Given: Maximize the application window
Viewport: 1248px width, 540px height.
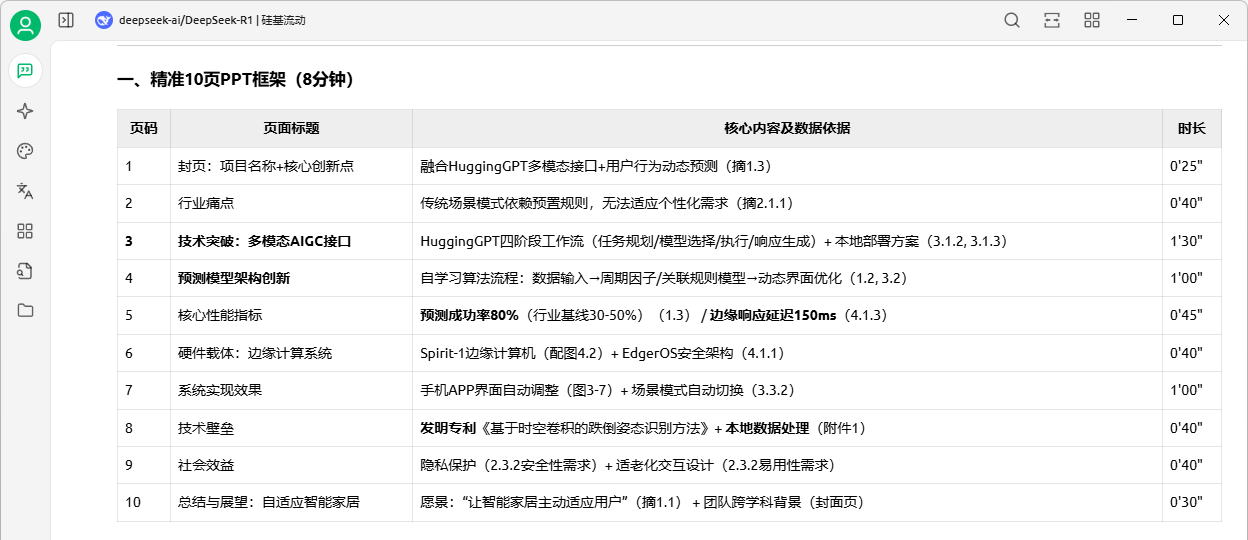Looking at the screenshot, I should (x=1178, y=20).
